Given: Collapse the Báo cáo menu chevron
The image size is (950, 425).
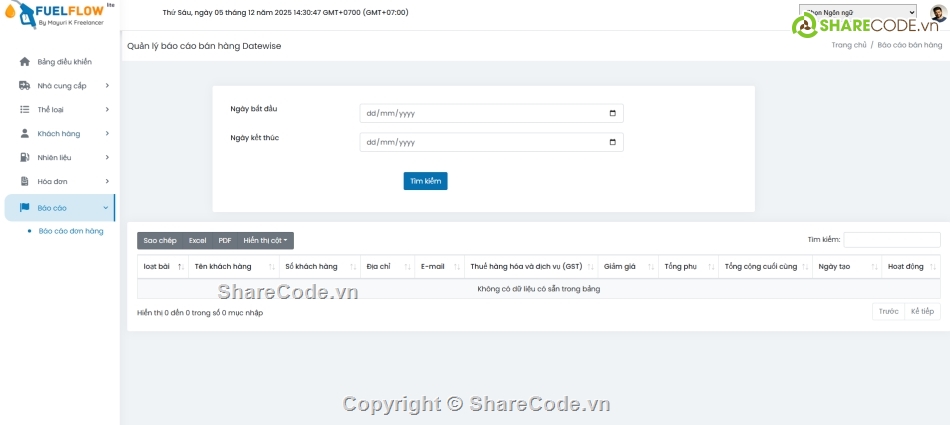Looking at the screenshot, I should (106, 208).
